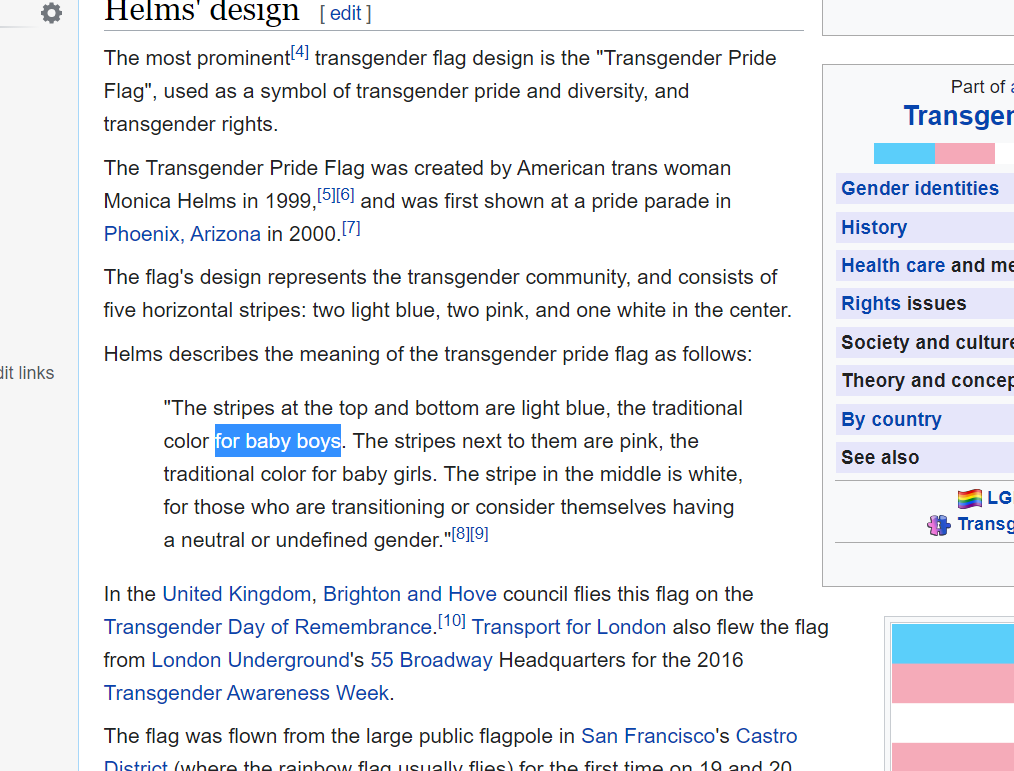Open the languages settings gear icon
This screenshot has height=771, width=1014.
coord(51,12)
